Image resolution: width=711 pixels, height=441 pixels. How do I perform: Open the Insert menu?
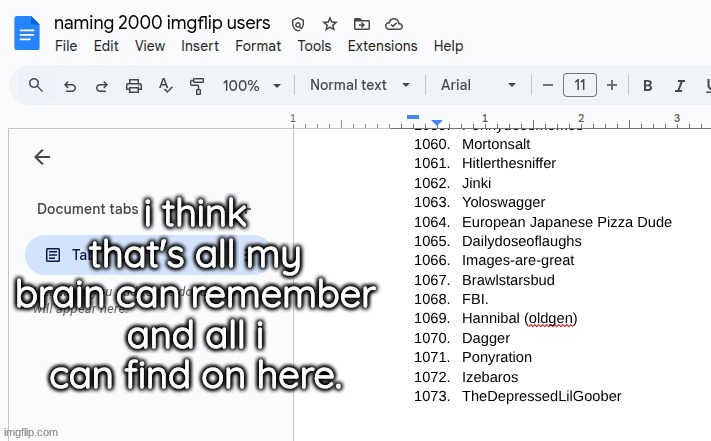200,46
